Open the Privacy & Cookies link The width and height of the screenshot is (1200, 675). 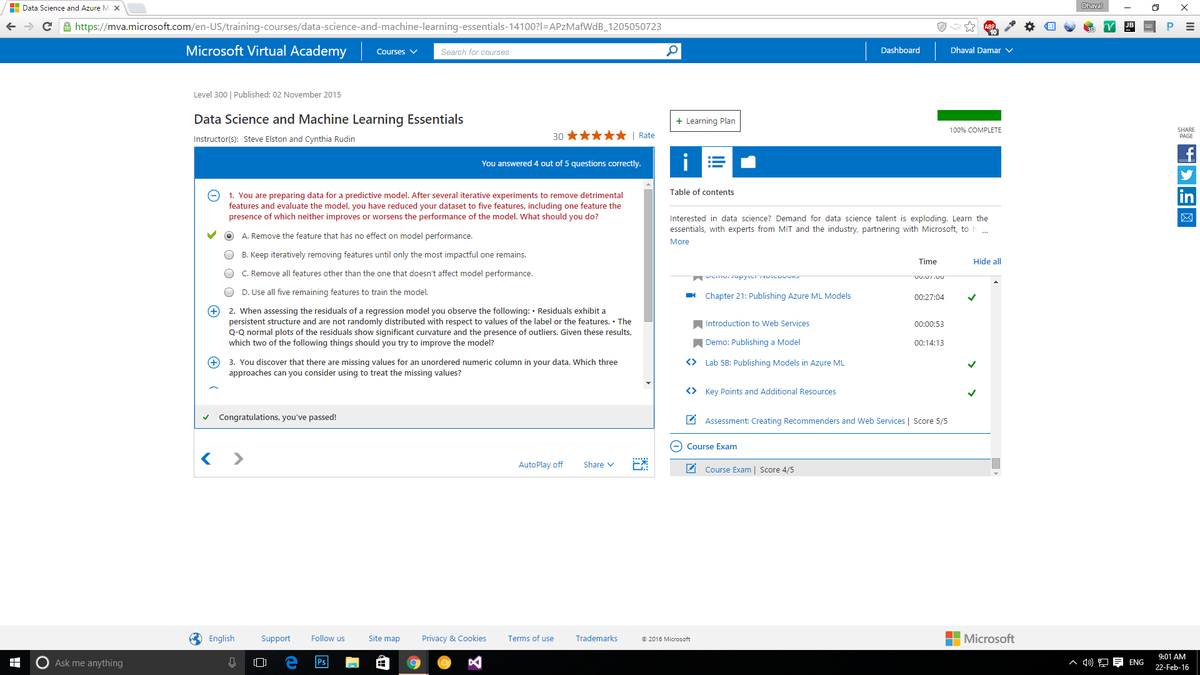454,638
